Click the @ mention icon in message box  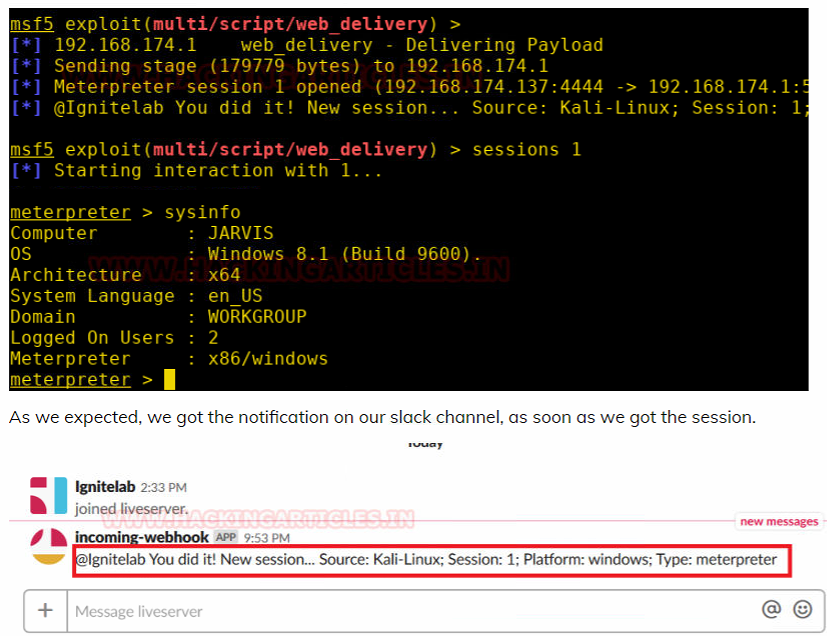click(771, 609)
